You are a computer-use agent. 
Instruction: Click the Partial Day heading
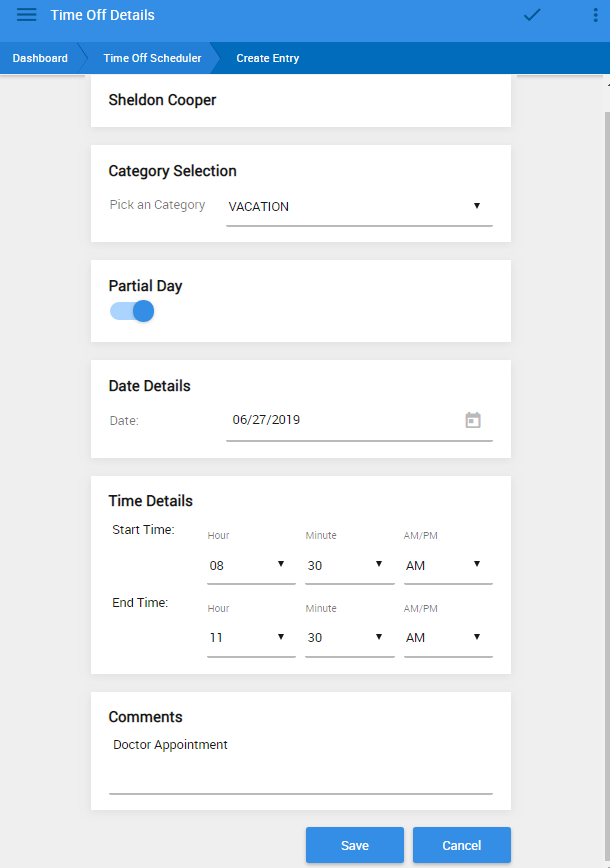(x=145, y=286)
